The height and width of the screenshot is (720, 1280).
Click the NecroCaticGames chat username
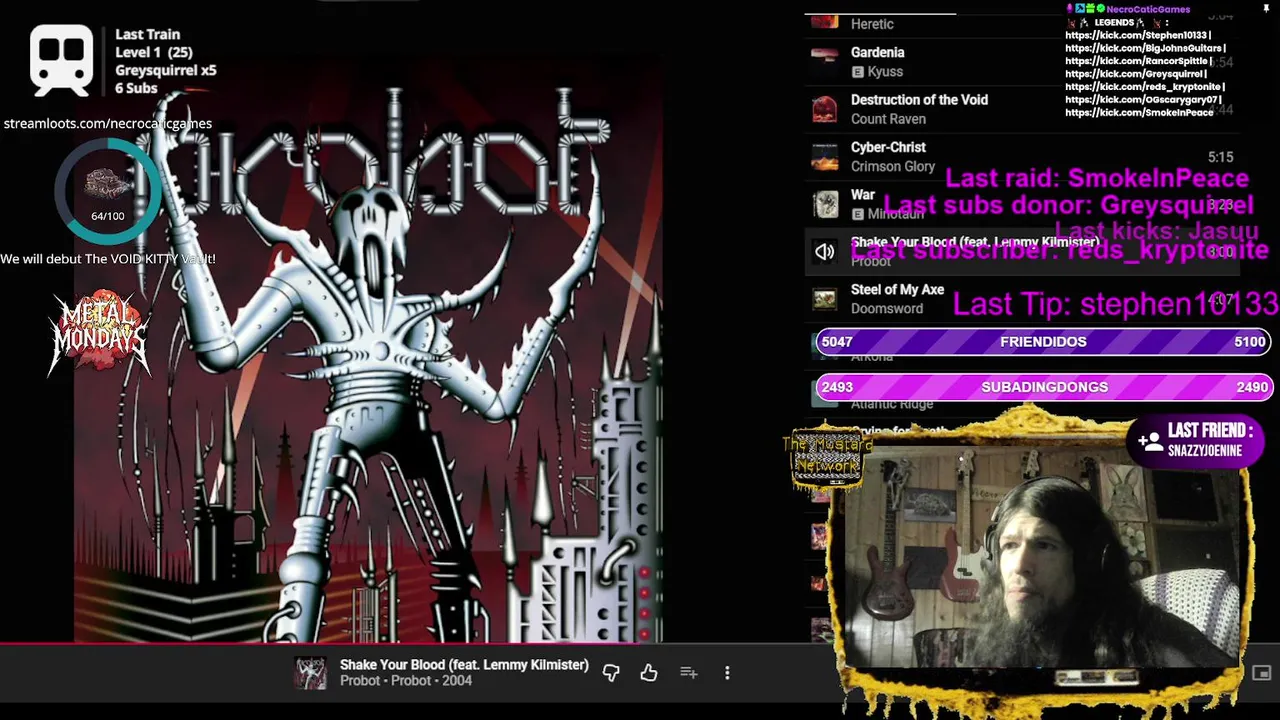1148,9
